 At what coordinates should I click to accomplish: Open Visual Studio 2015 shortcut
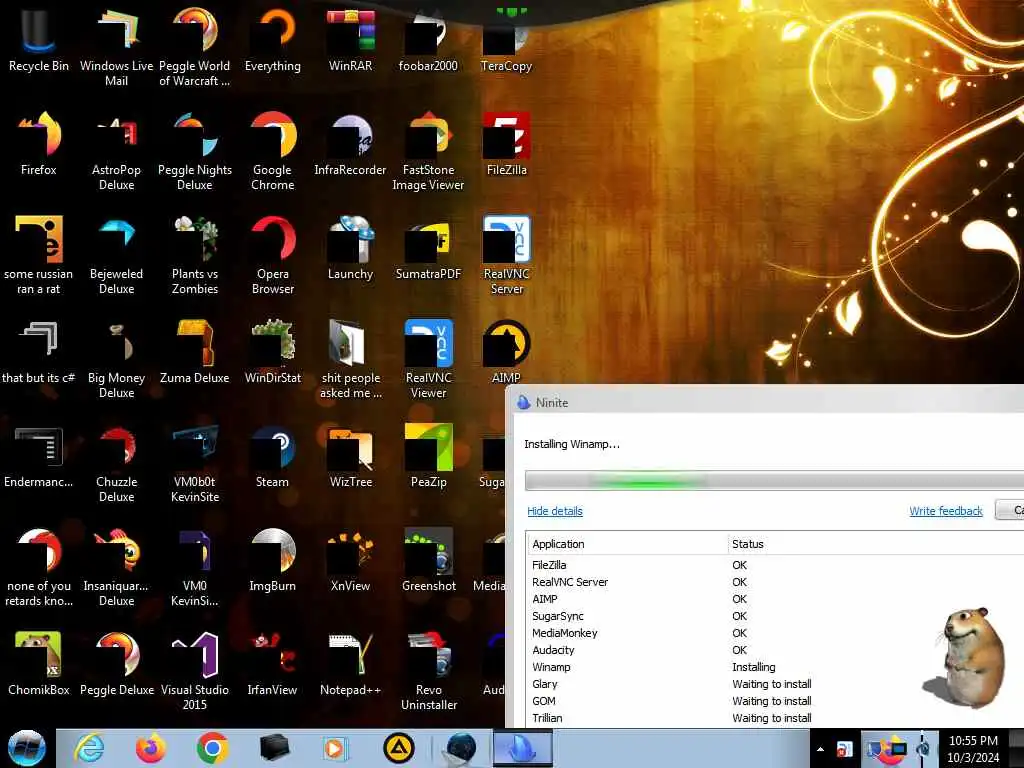coord(195,671)
